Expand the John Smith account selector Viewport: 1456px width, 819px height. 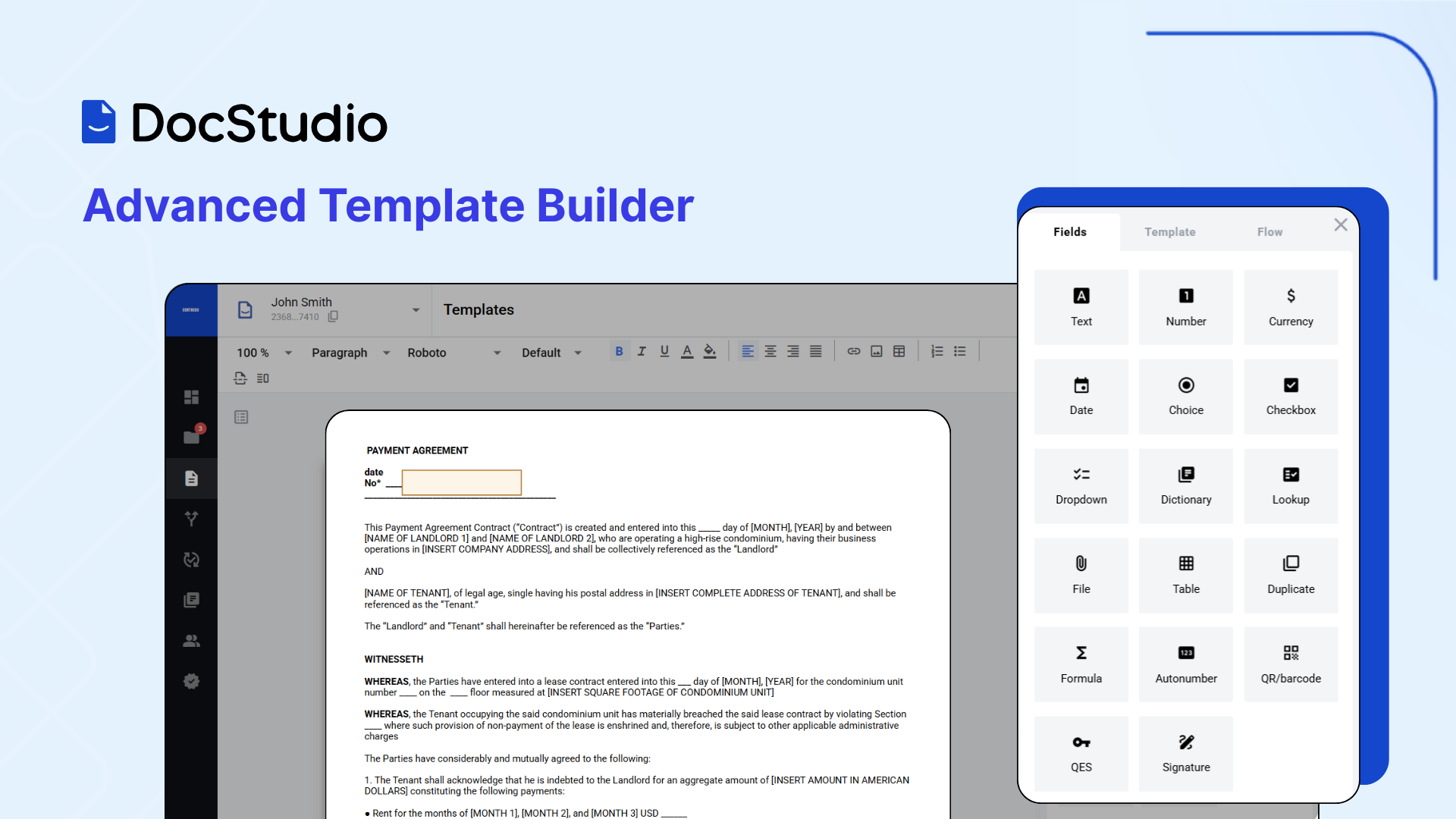(x=416, y=309)
